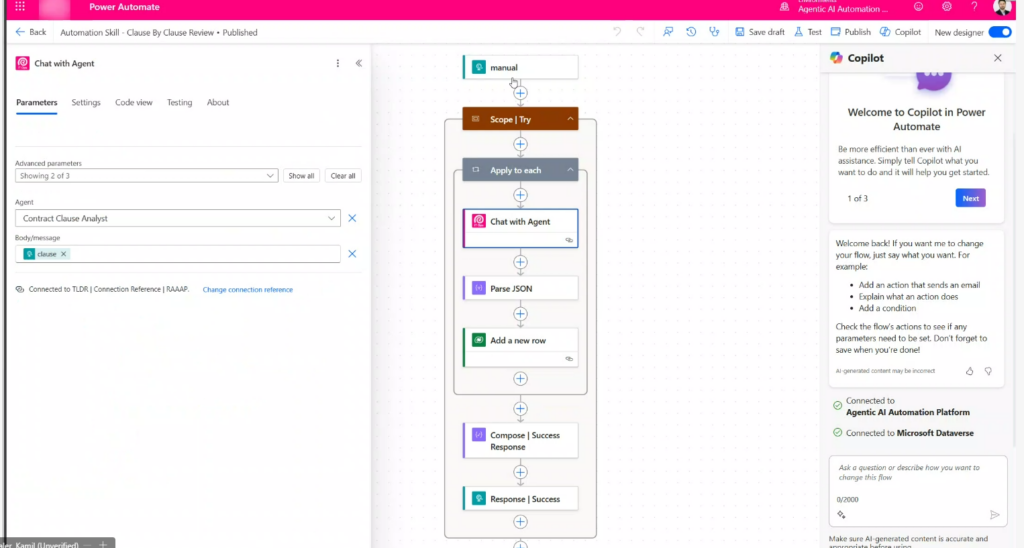Select the Response | Success action

520,499
